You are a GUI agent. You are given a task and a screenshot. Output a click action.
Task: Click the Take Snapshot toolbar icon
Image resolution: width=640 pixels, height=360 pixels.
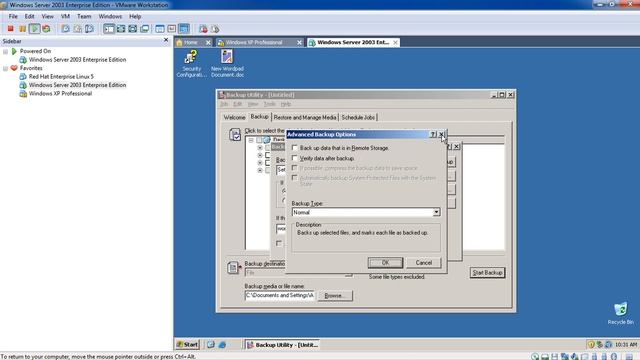coord(65,29)
